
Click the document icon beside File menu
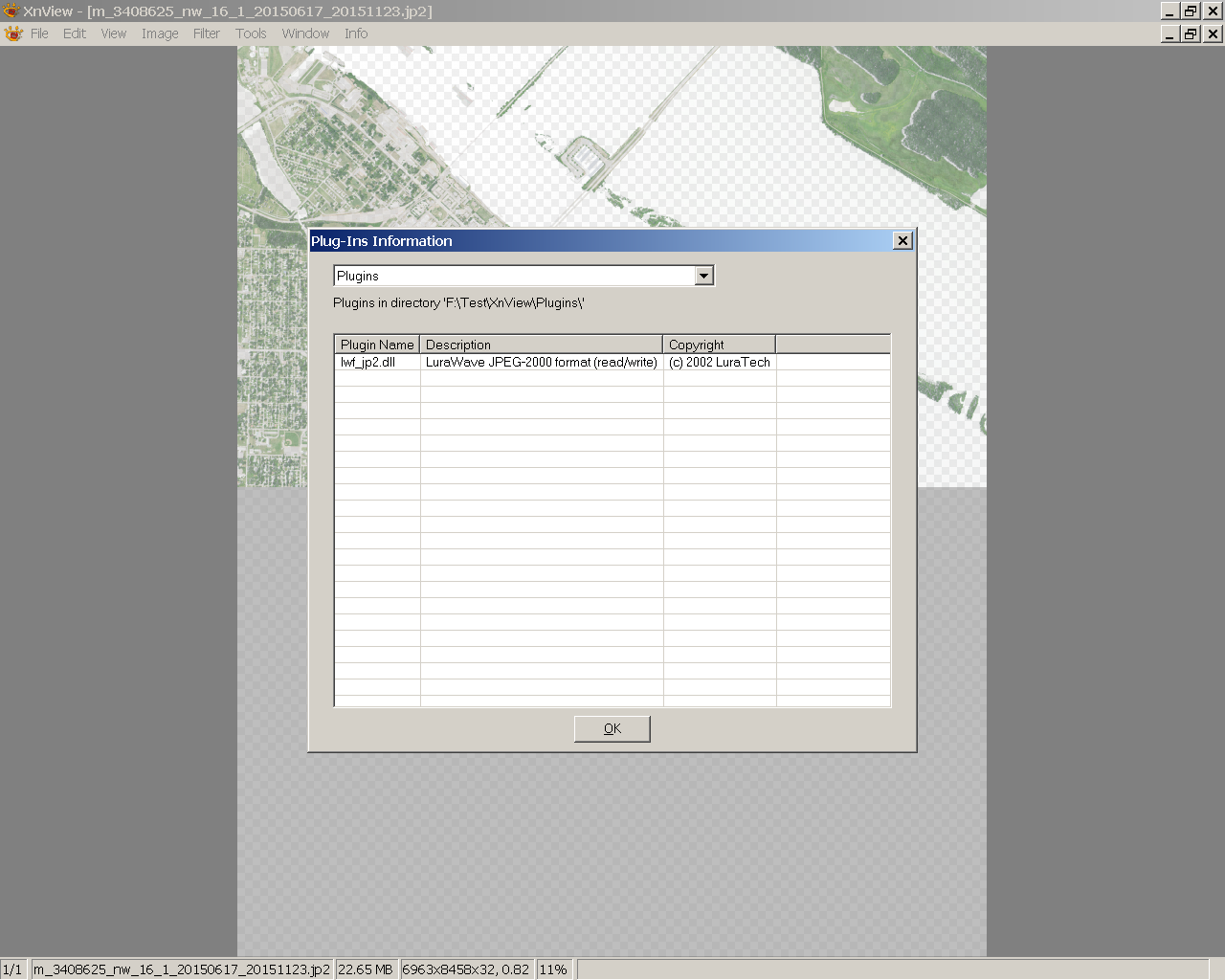13,33
